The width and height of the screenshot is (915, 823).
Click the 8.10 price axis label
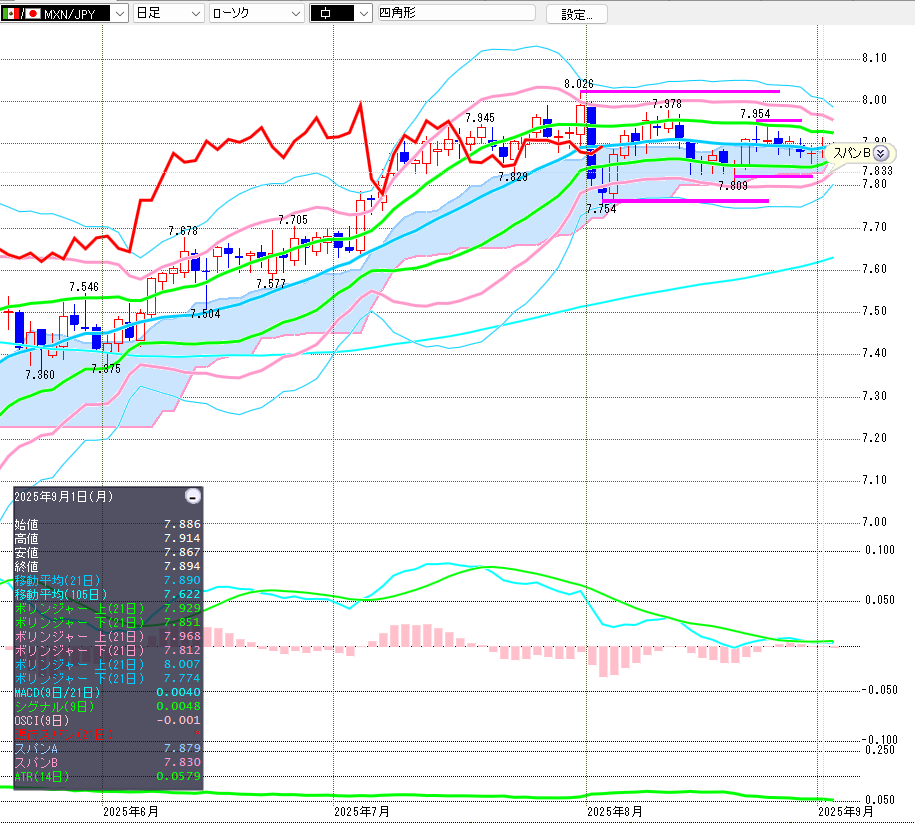coord(875,58)
